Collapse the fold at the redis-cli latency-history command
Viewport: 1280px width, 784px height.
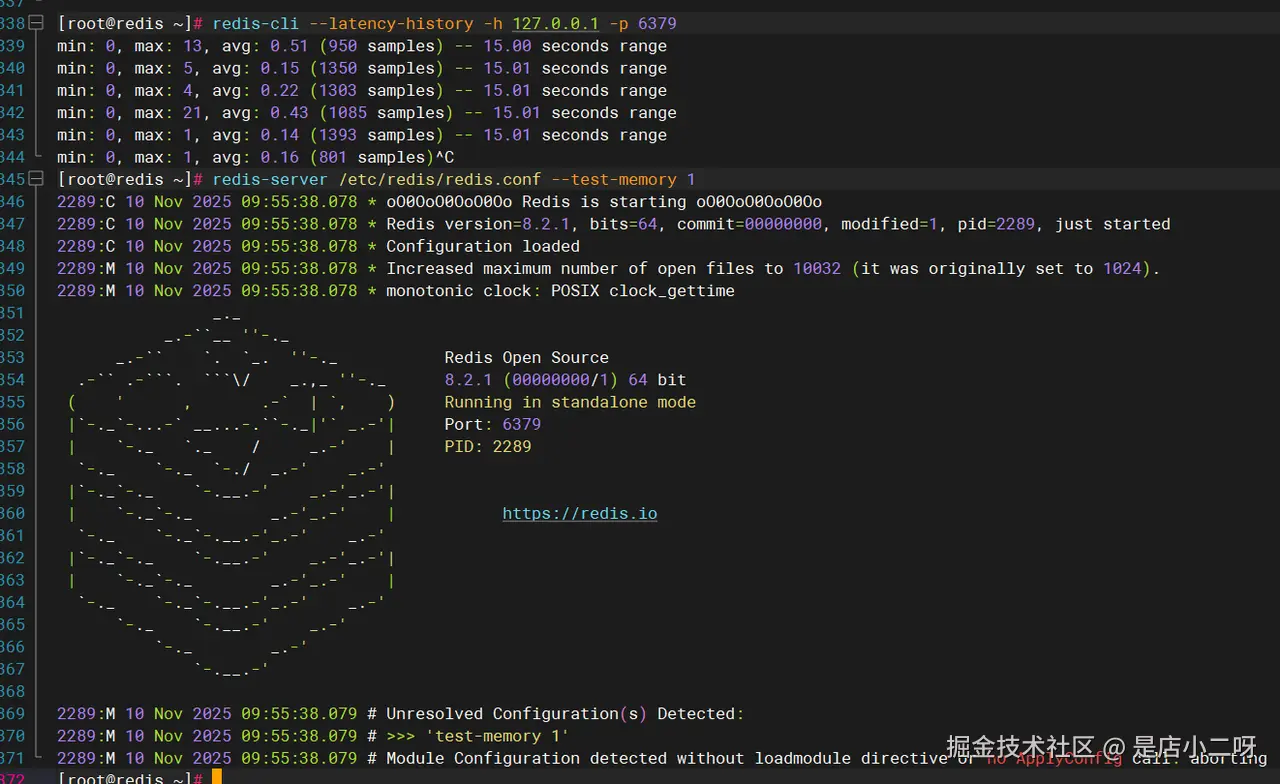pyautogui.click(x=37, y=23)
